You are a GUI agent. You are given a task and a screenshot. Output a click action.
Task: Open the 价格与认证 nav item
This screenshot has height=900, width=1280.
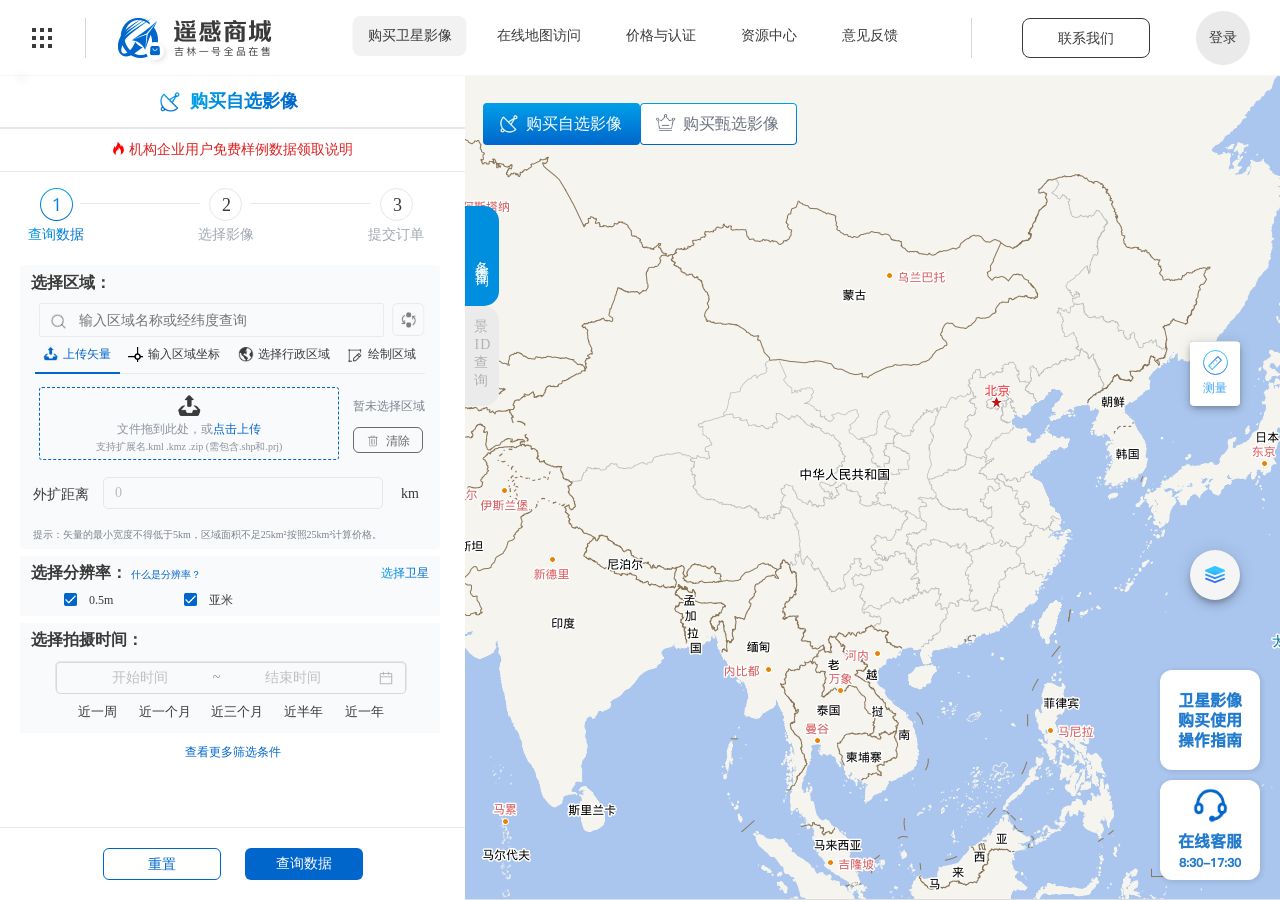tap(661, 36)
